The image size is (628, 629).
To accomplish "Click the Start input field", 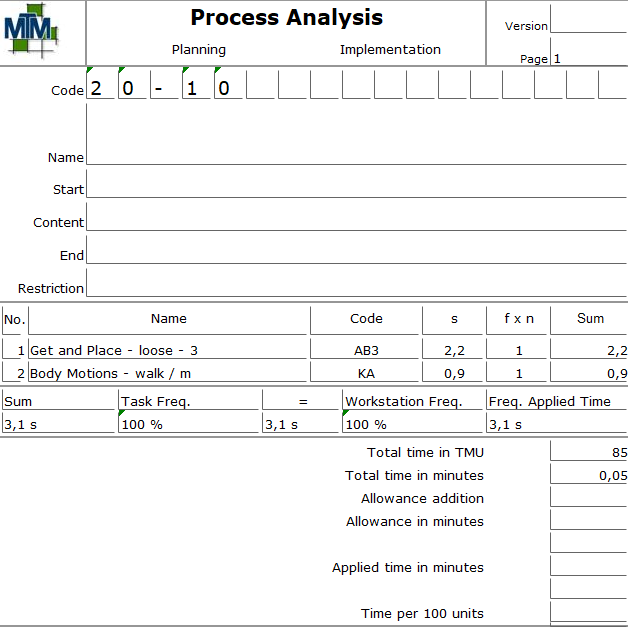I will coord(355,187).
